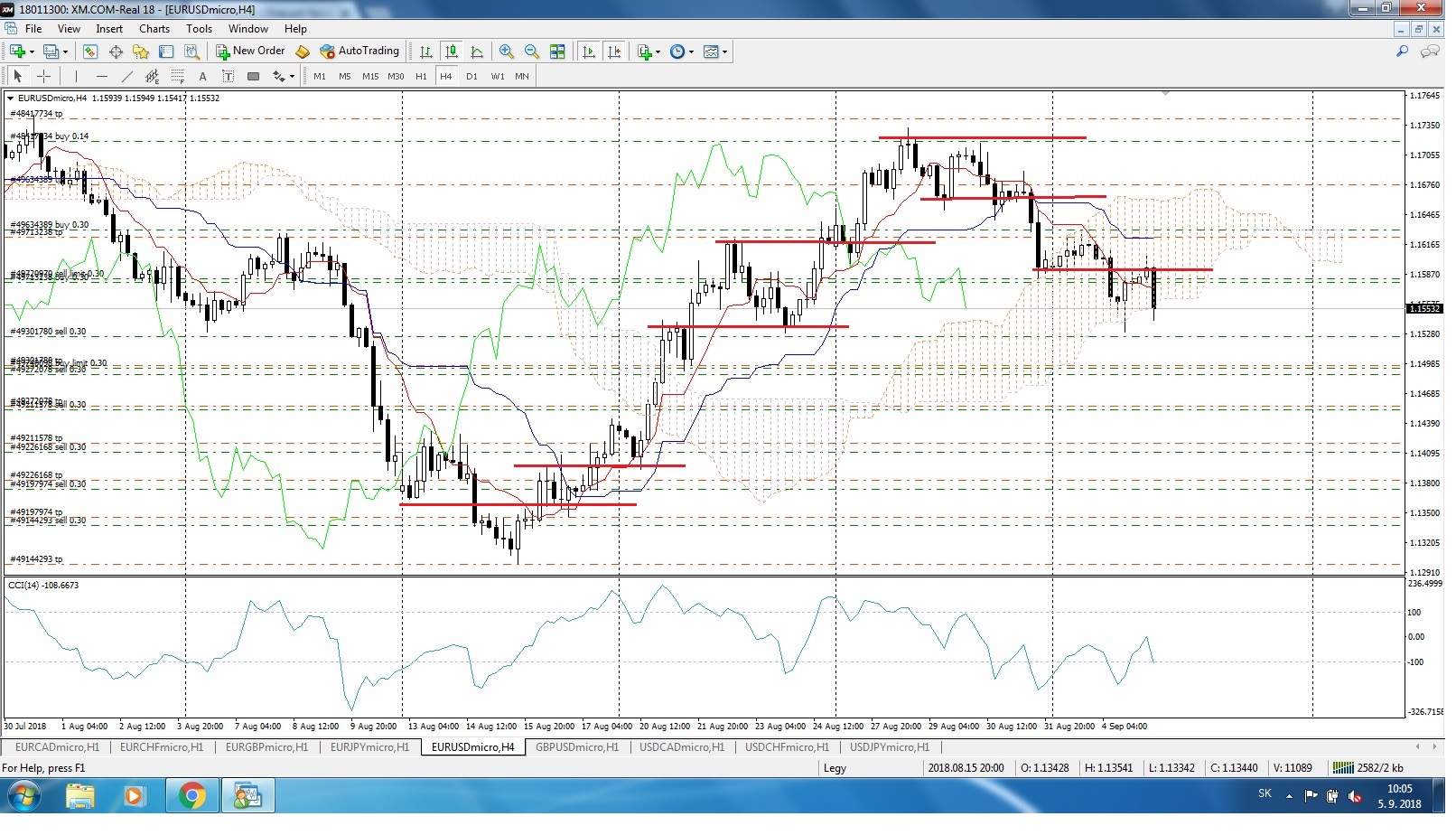
Task: Tile windows with the tile icon
Action: coord(557,52)
